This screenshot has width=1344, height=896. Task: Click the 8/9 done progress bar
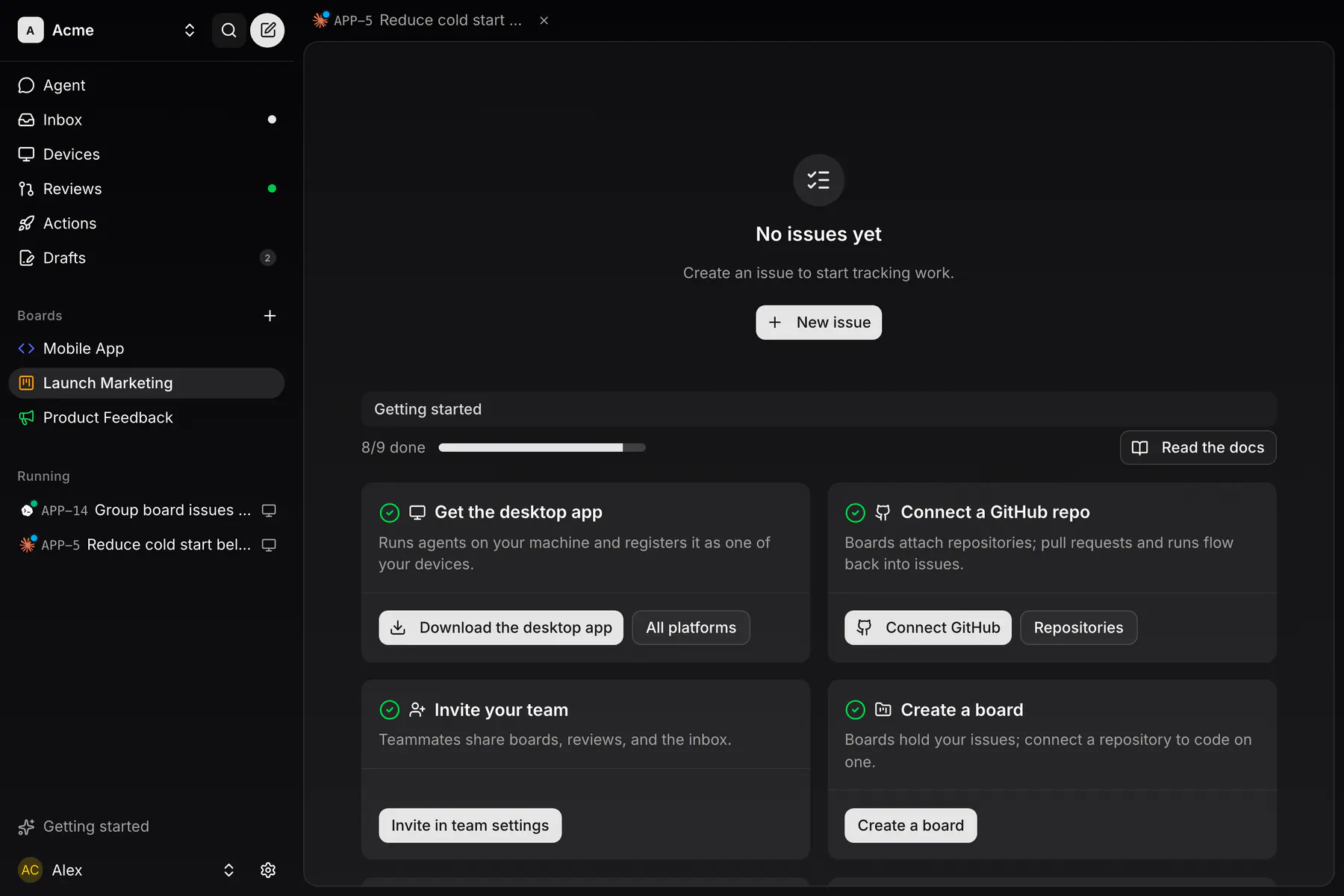point(542,448)
